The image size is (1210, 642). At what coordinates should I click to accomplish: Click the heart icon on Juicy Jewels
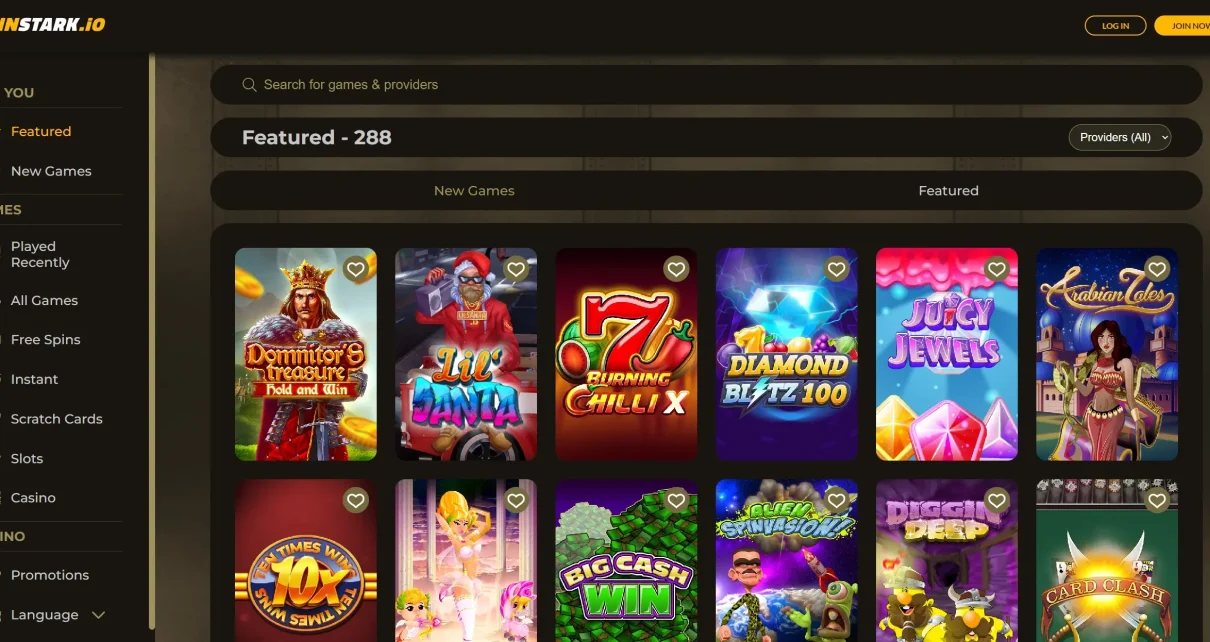click(x=997, y=269)
